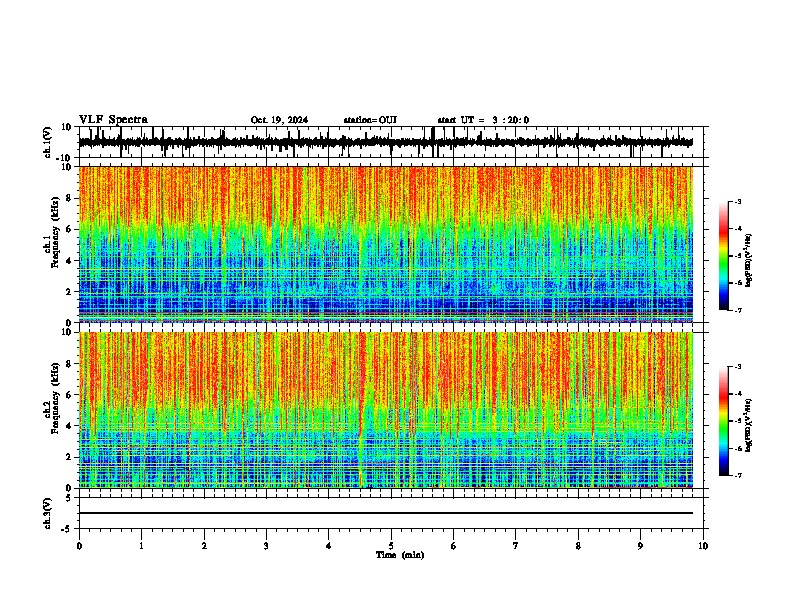Click the ch.2 color bar log(PSD) label
This screenshot has width=792, height=612.
click(x=748, y=425)
